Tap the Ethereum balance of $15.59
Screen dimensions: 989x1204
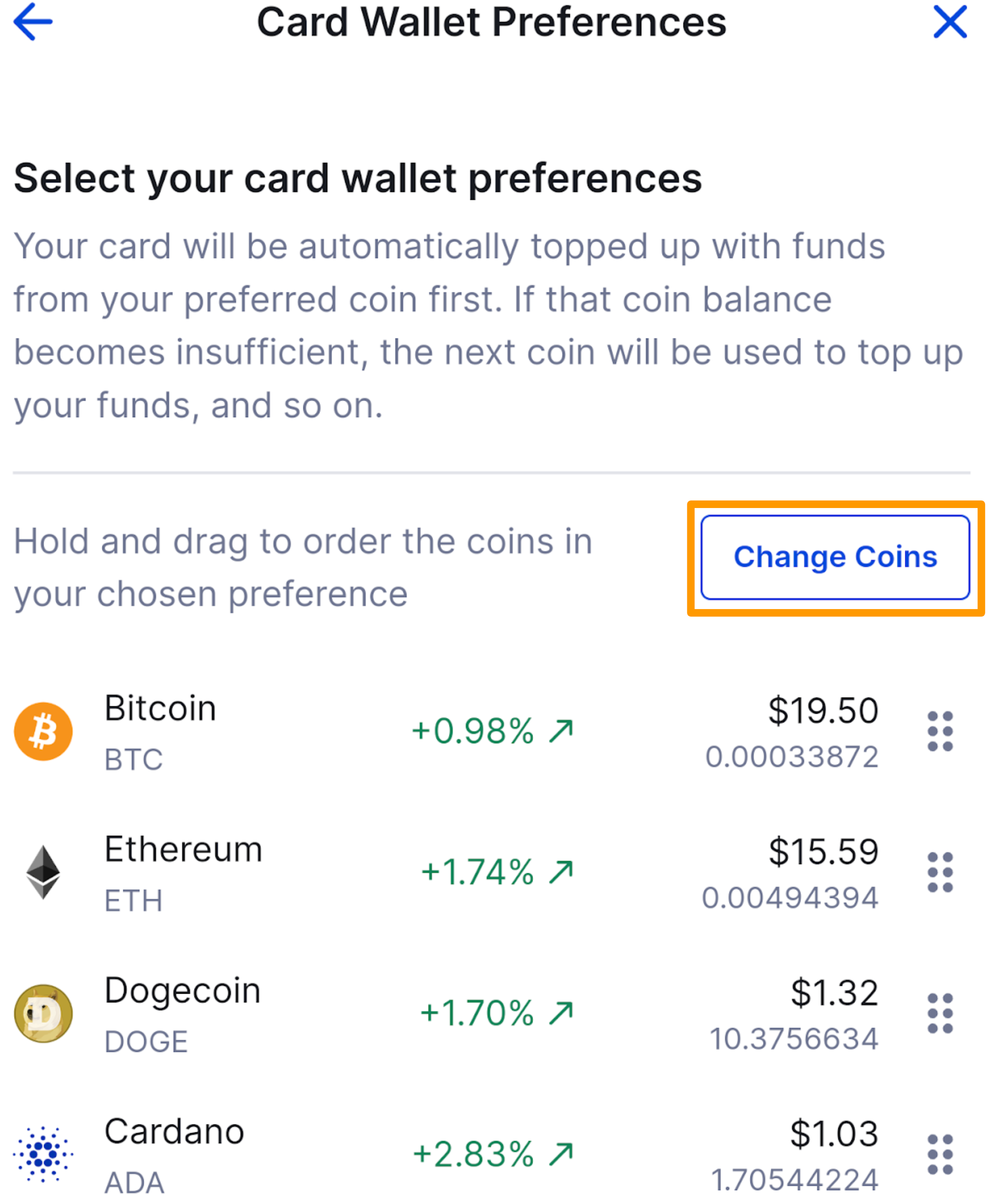point(824,851)
